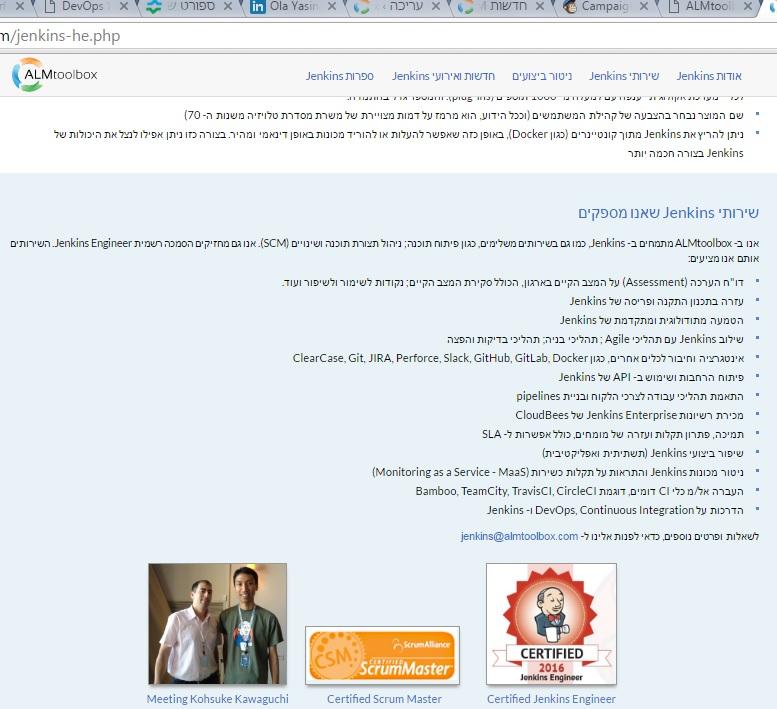Click the Meeting Kohsuke Kawaguchi caption link
The image size is (777, 709).
coord(217,699)
